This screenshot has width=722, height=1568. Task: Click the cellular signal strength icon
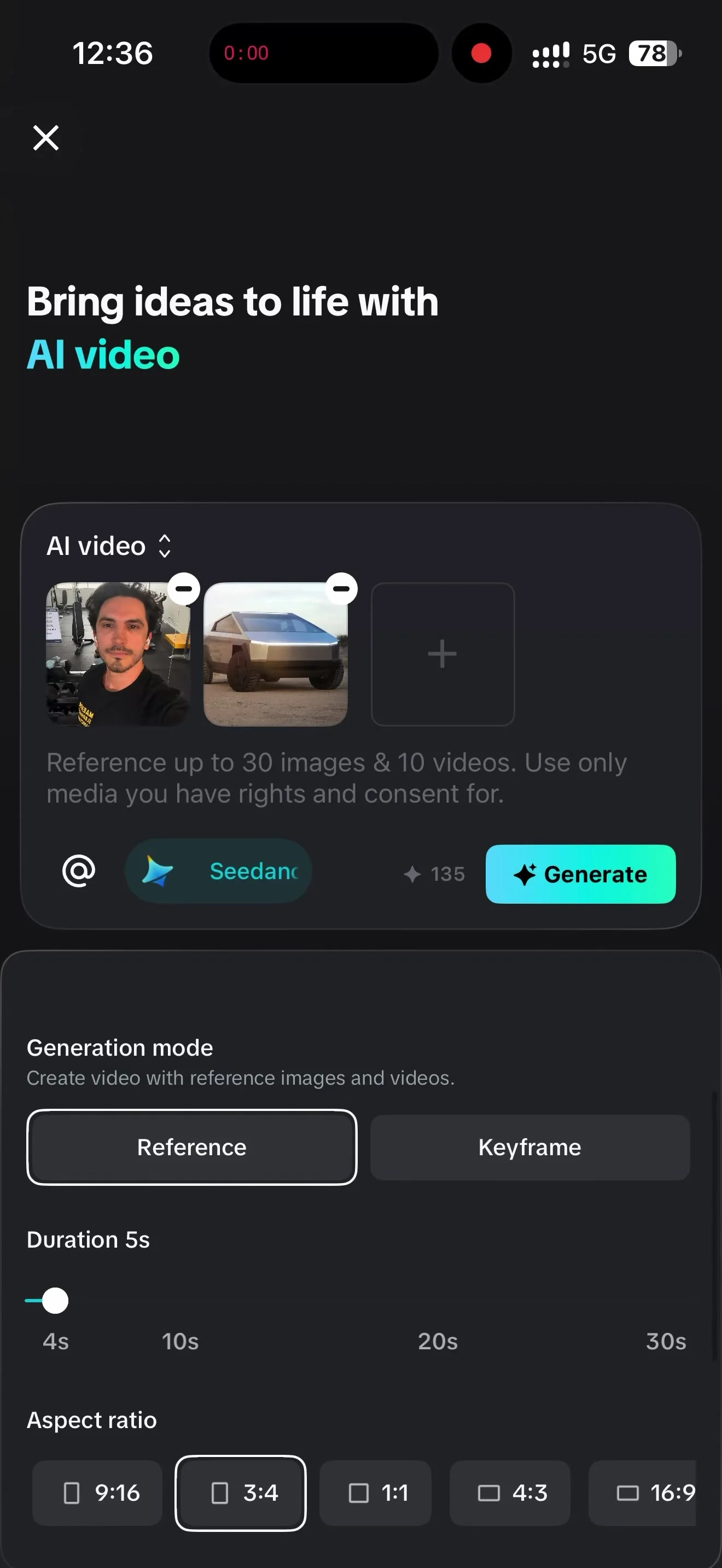click(x=551, y=54)
